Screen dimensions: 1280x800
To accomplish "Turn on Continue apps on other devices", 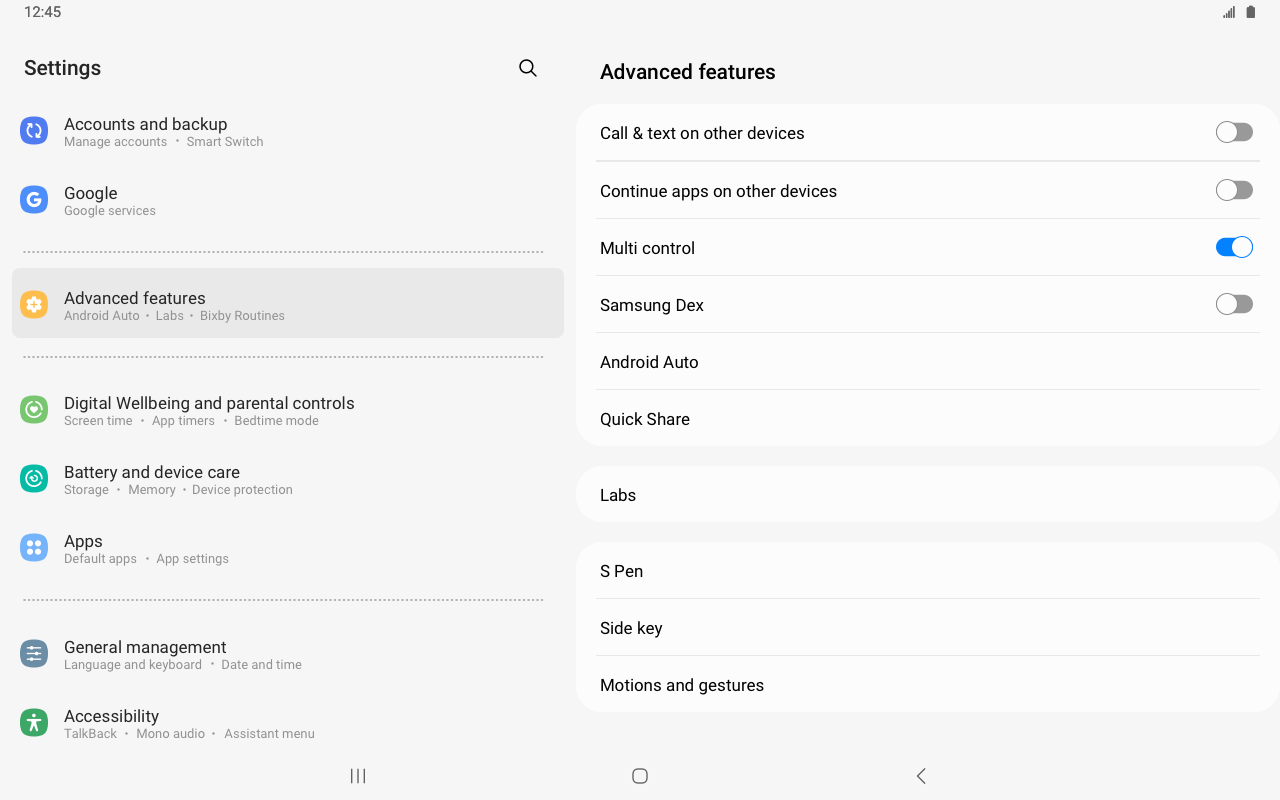I will click(1234, 190).
